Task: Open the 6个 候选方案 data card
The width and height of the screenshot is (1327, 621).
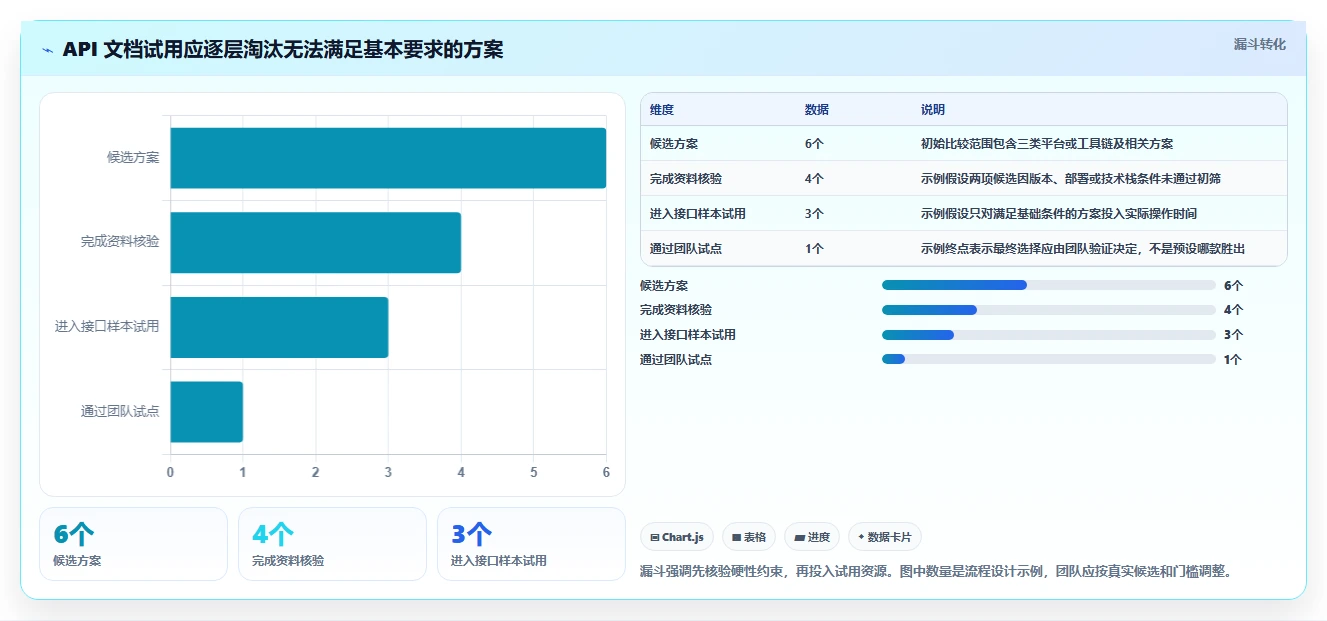Action: coord(134,544)
